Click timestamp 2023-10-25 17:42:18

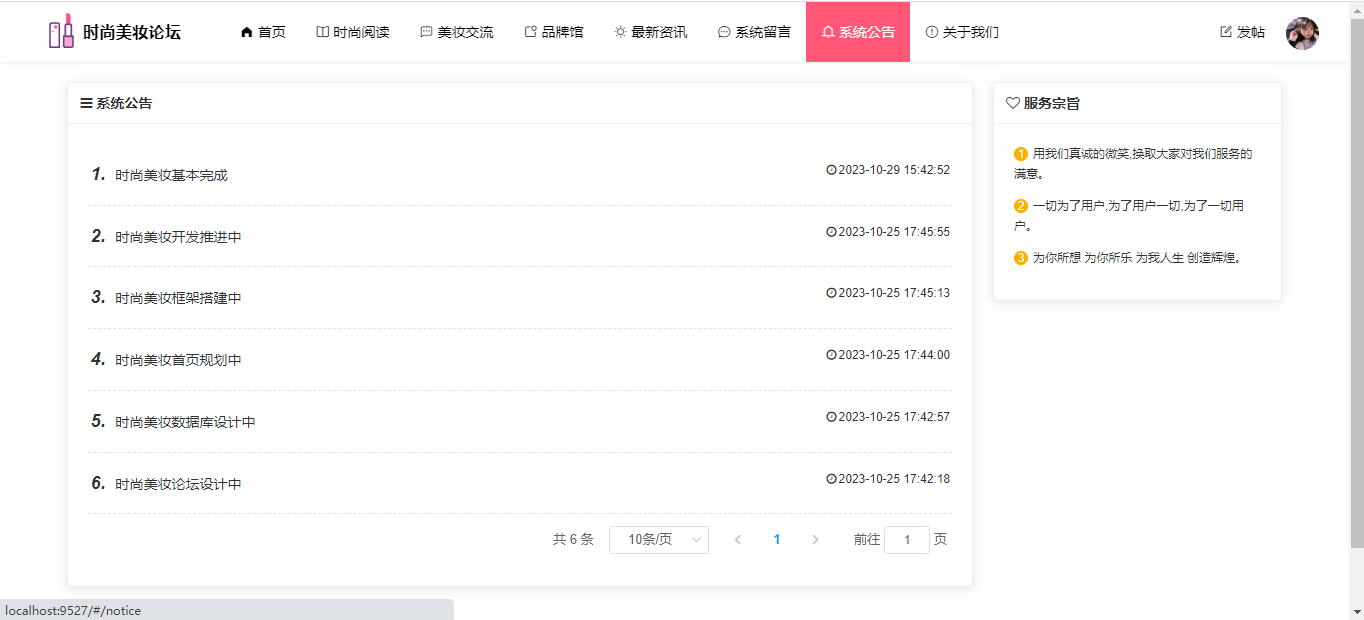click(x=894, y=479)
